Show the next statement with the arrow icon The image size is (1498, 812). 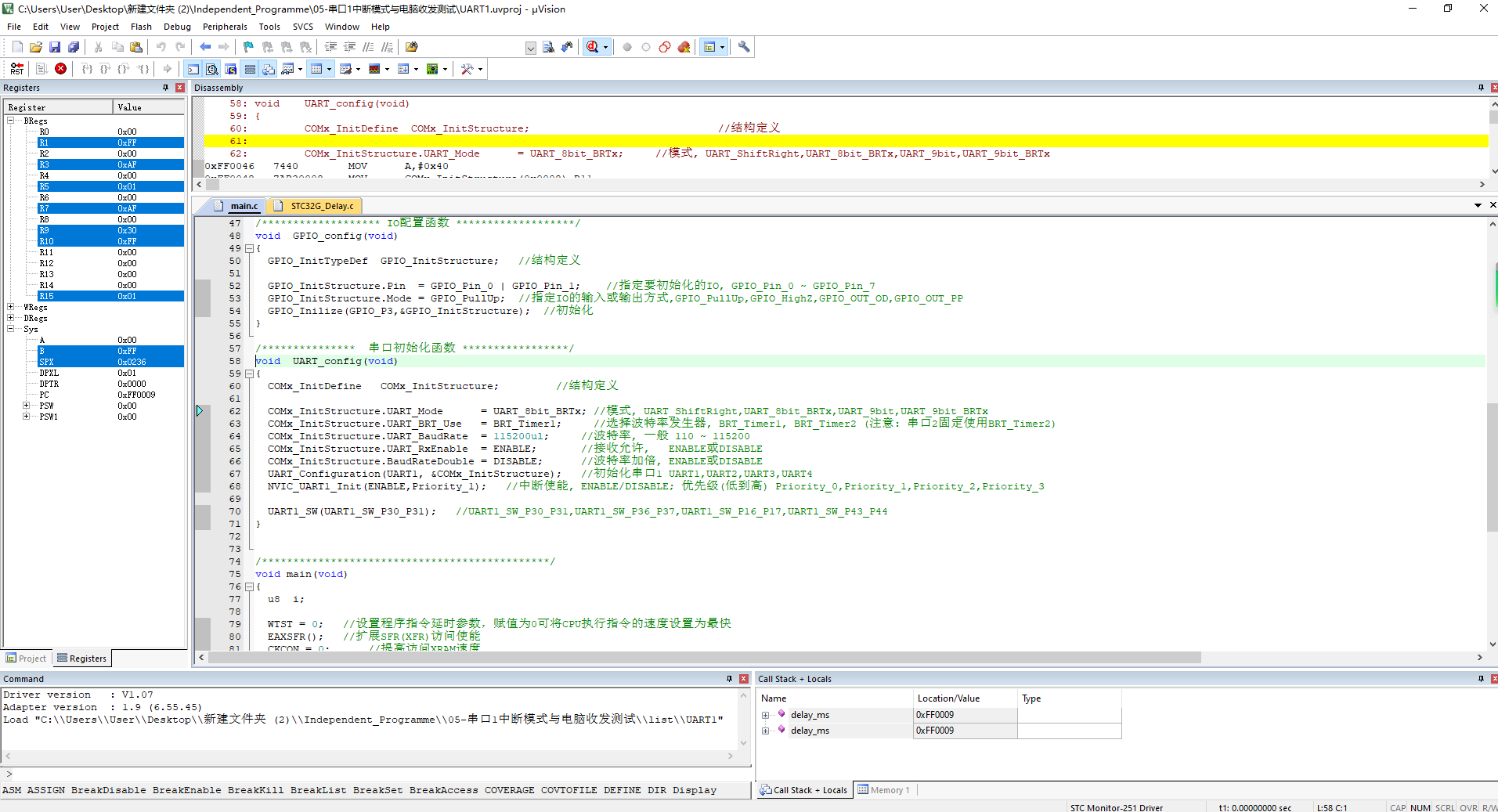(167, 69)
